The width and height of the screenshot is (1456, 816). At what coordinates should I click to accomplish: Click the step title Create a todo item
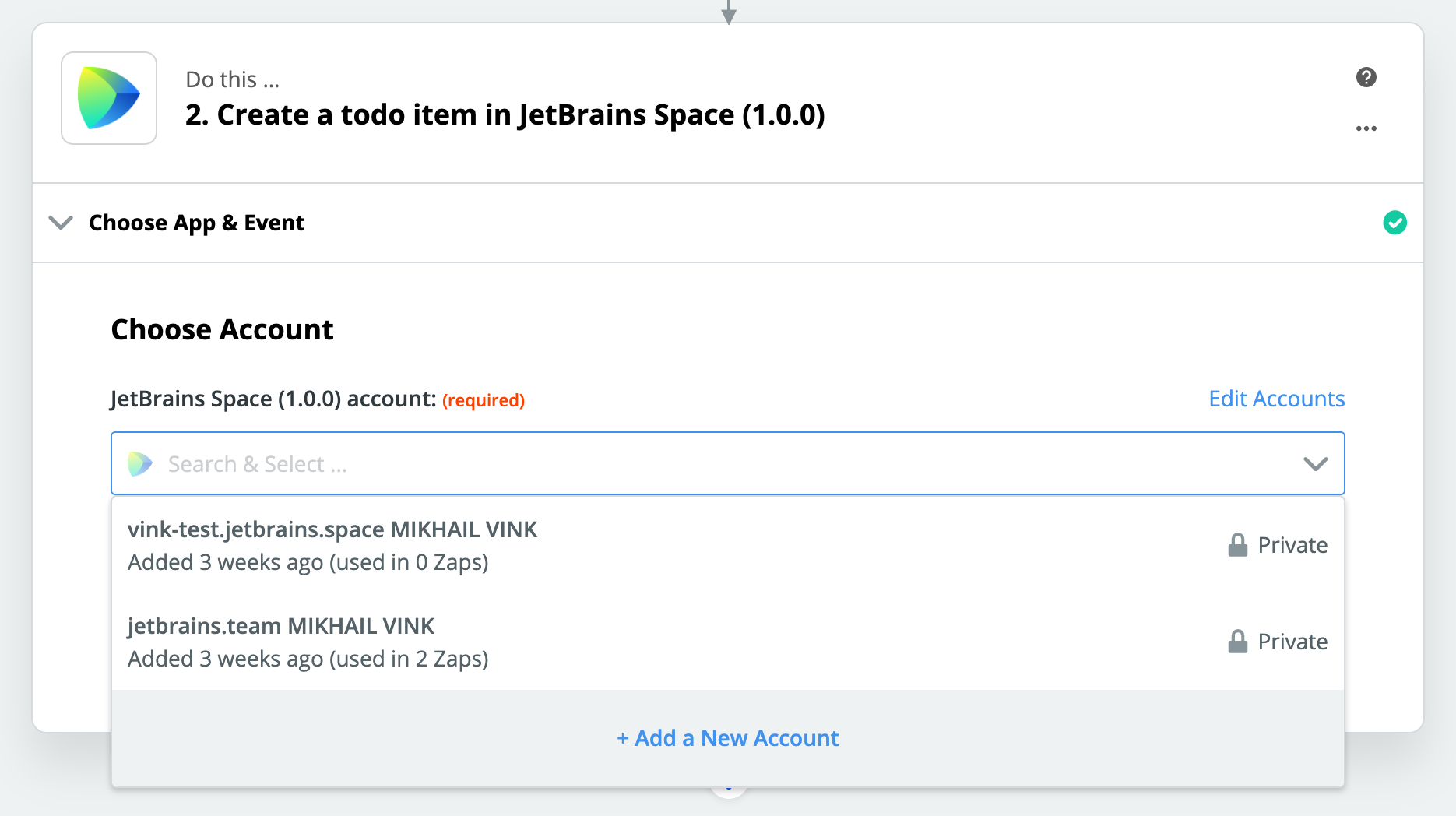coord(505,115)
